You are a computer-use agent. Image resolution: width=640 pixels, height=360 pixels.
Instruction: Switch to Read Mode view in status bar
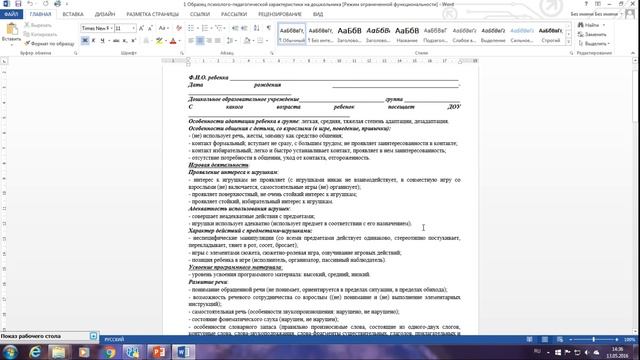click(x=529, y=339)
